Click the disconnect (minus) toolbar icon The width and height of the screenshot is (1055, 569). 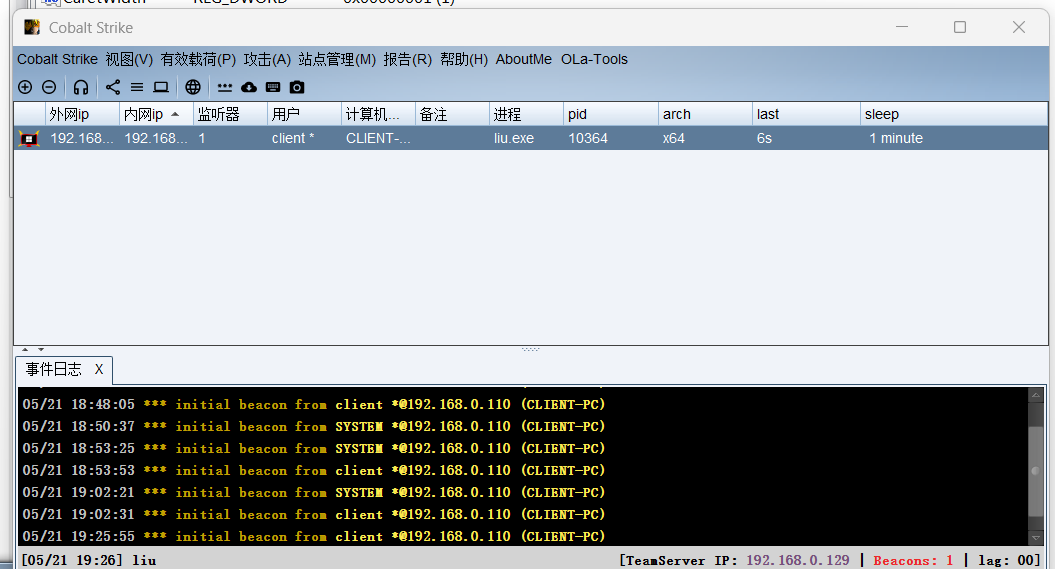(49, 87)
